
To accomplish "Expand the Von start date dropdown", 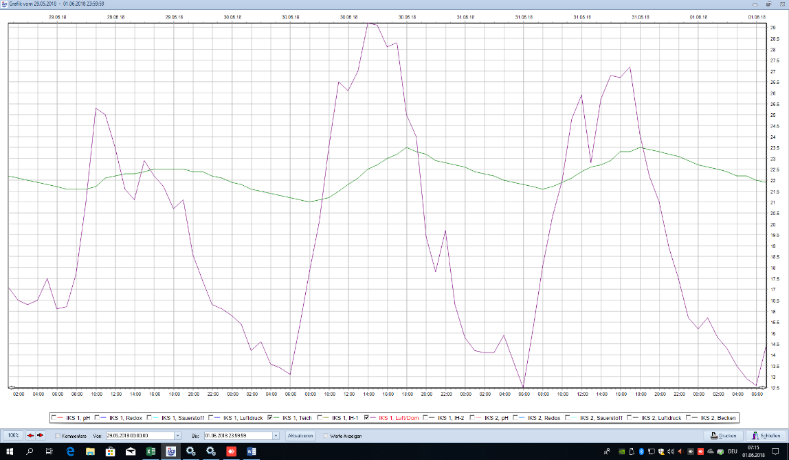I will coord(178,436).
